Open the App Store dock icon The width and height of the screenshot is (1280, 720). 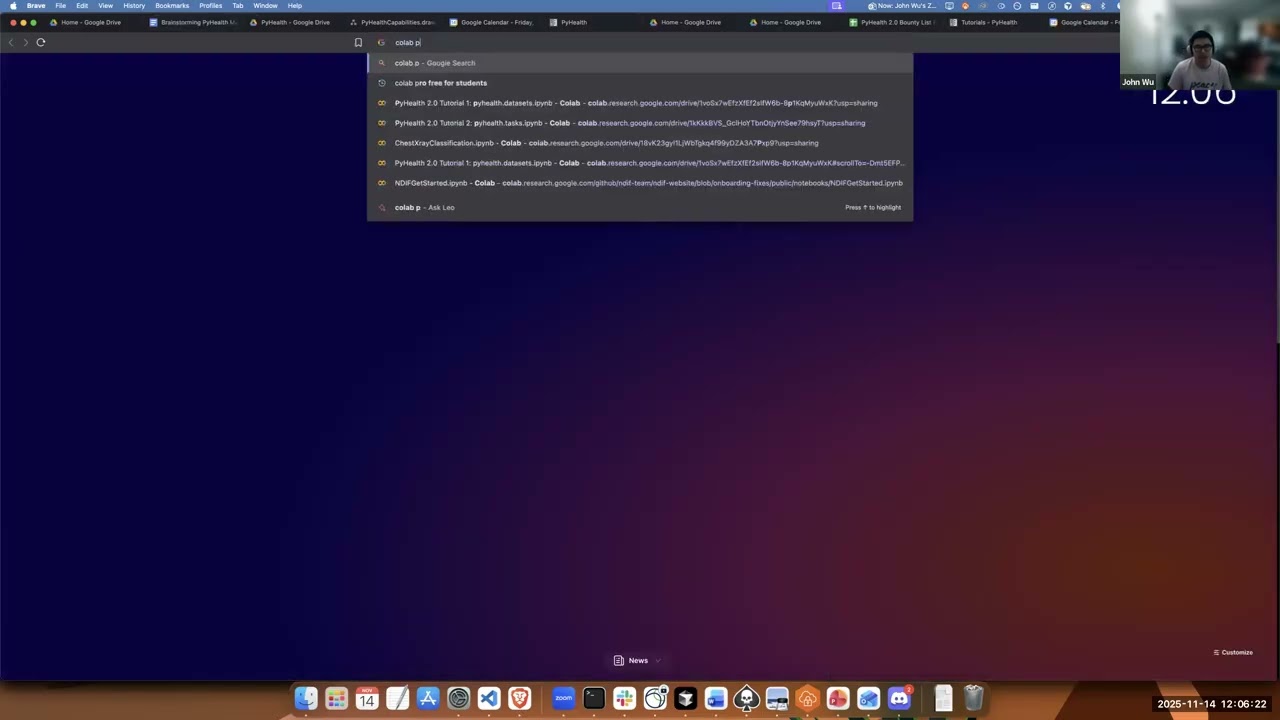pyautogui.click(x=428, y=698)
